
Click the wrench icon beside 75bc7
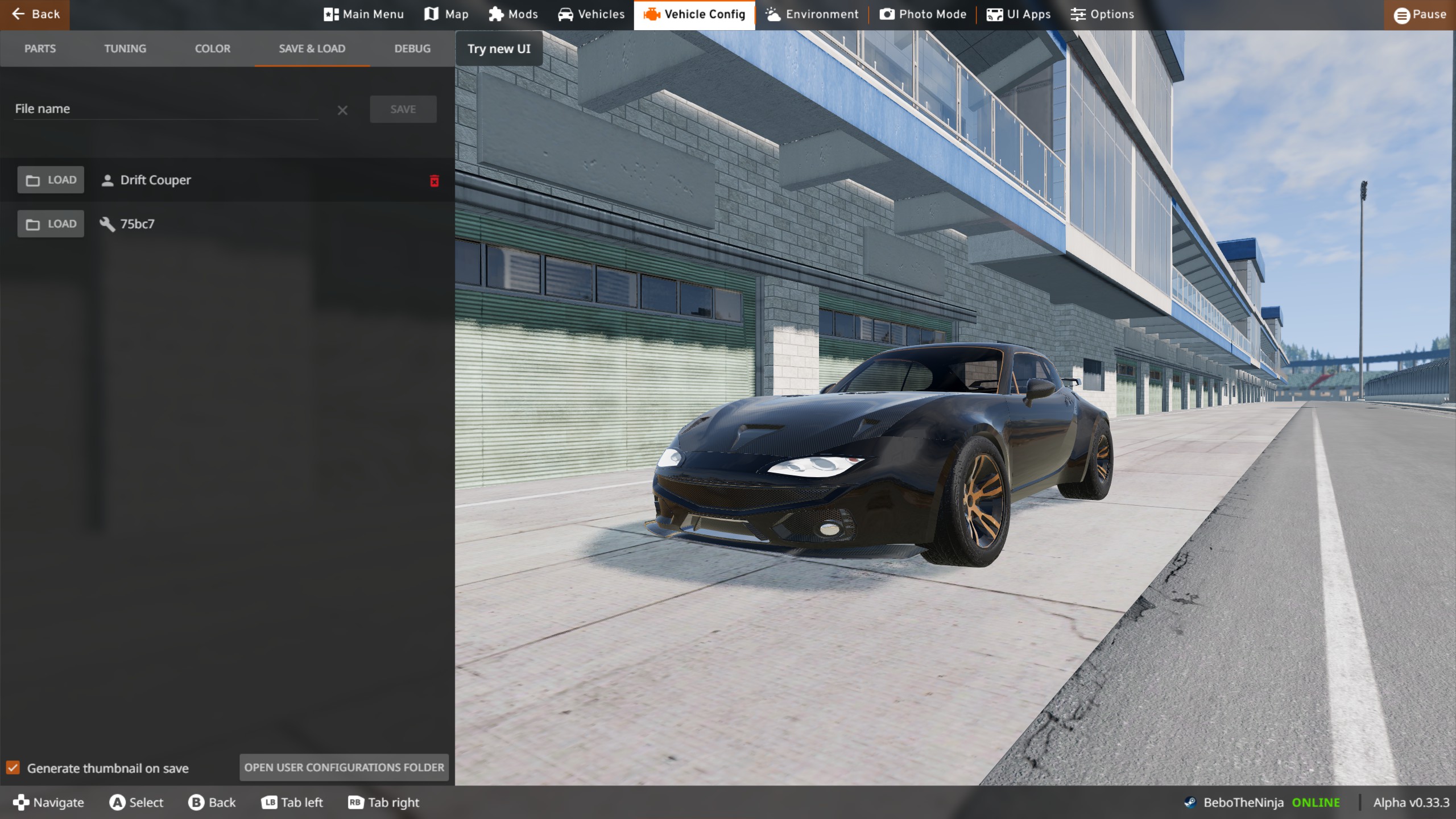pos(107,224)
